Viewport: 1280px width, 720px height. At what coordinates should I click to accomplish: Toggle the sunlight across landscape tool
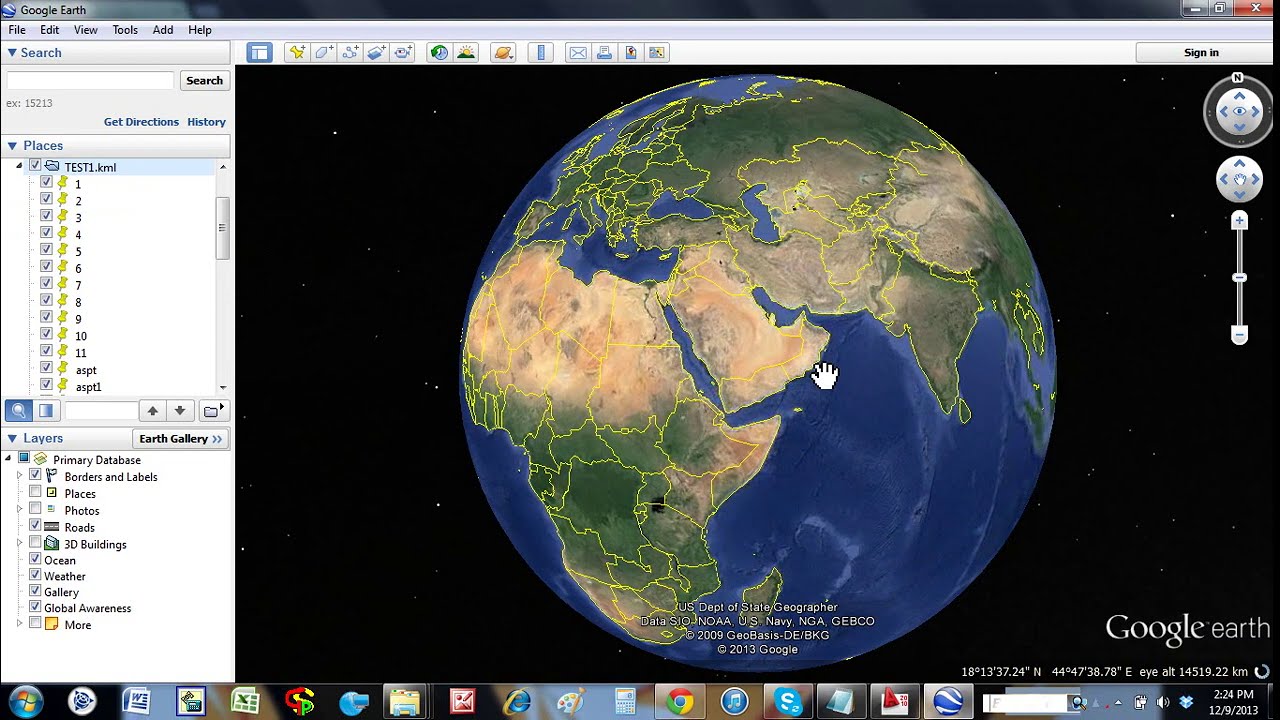(466, 53)
